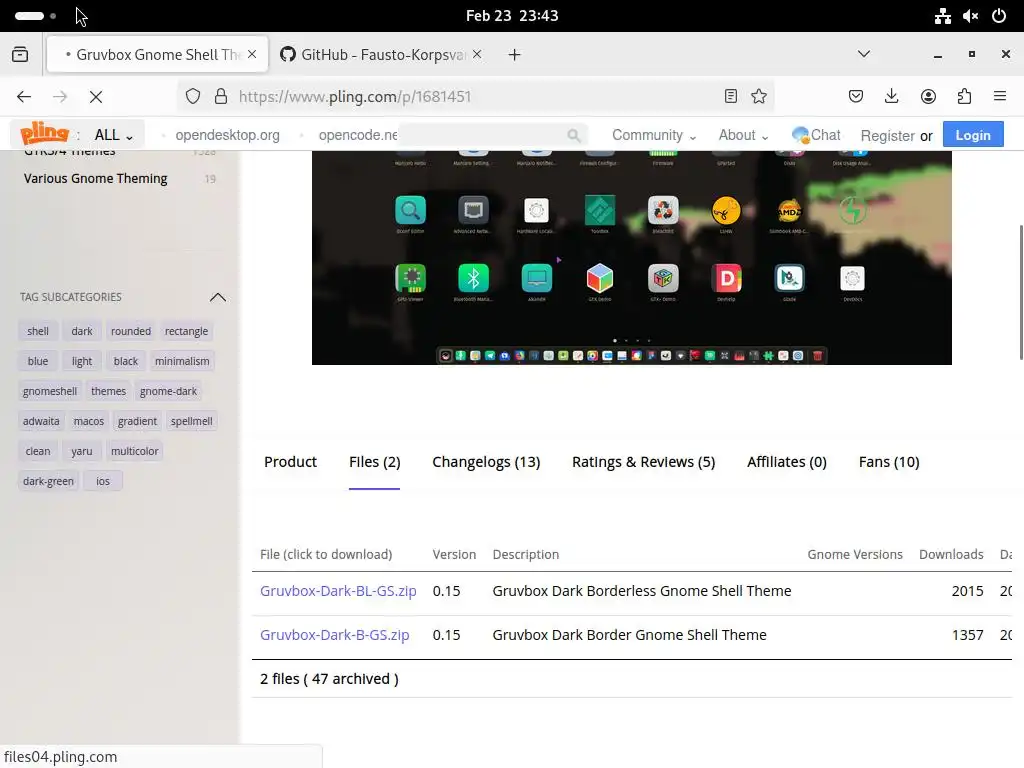Click the Gnome Versions column header
The image size is (1024, 768).
(855, 554)
